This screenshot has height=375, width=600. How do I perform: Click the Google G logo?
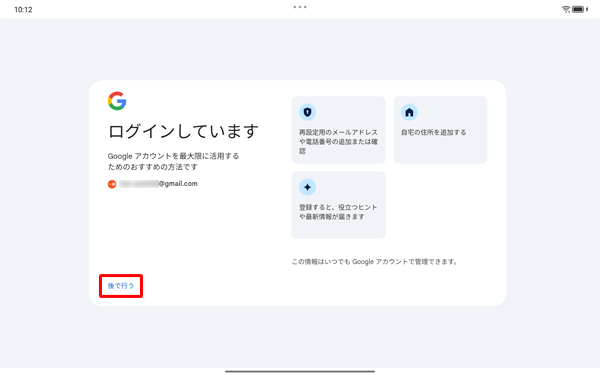[x=117, y=101]
